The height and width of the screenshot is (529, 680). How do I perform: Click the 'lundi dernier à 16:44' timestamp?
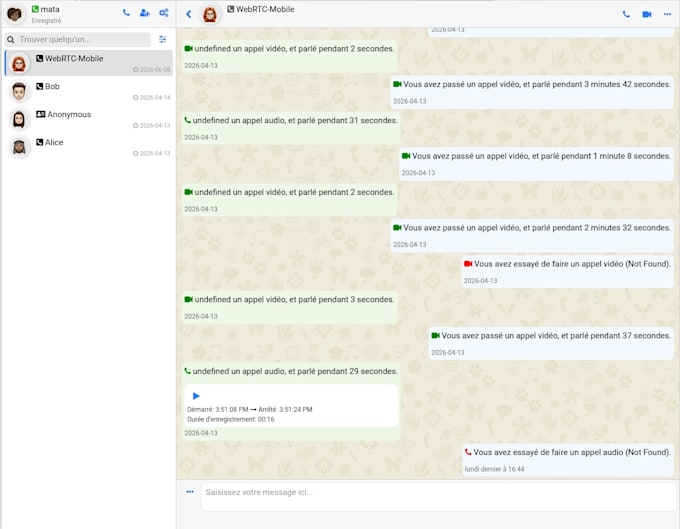[494, 469]
